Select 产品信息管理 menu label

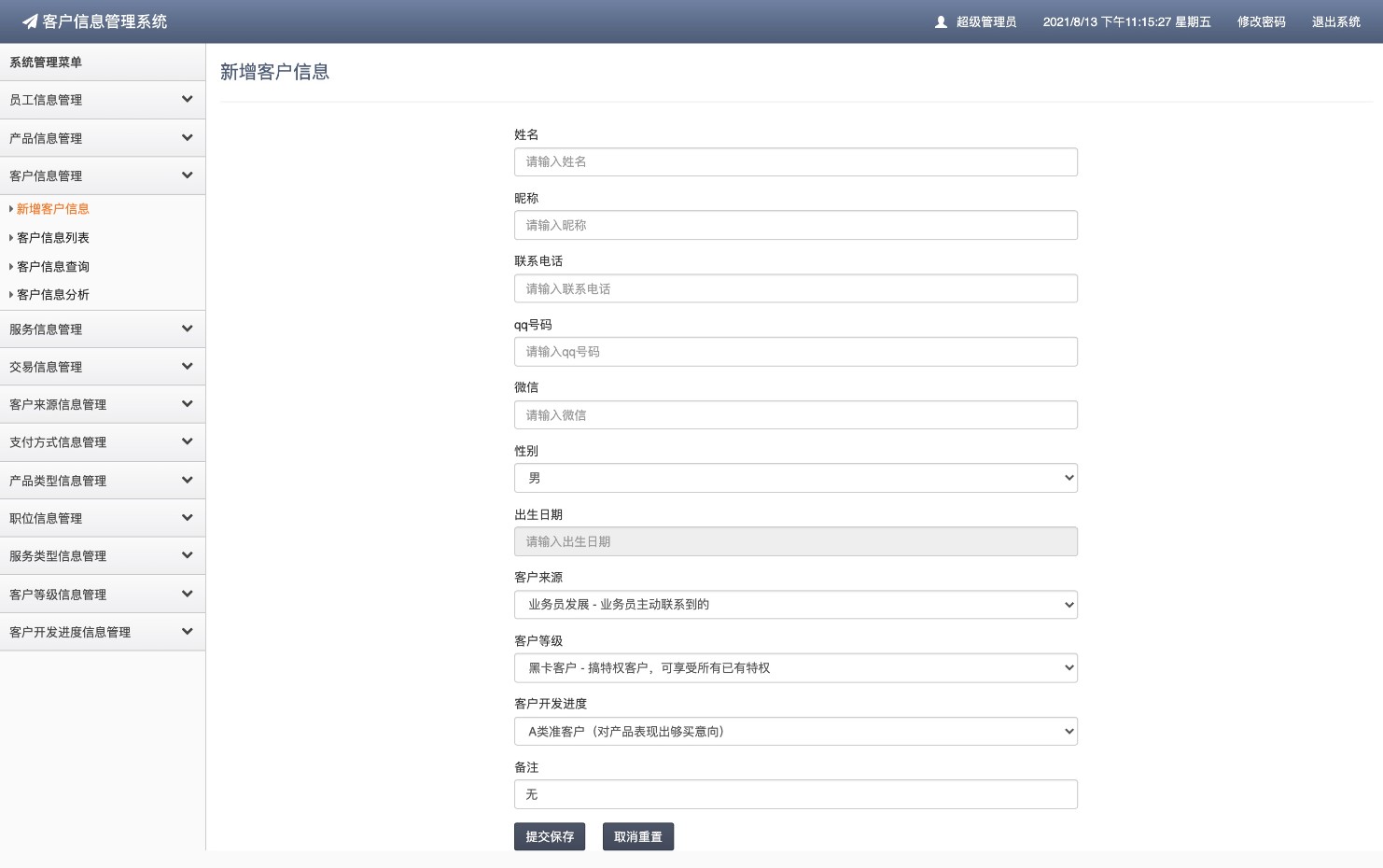tap(46, 138)
